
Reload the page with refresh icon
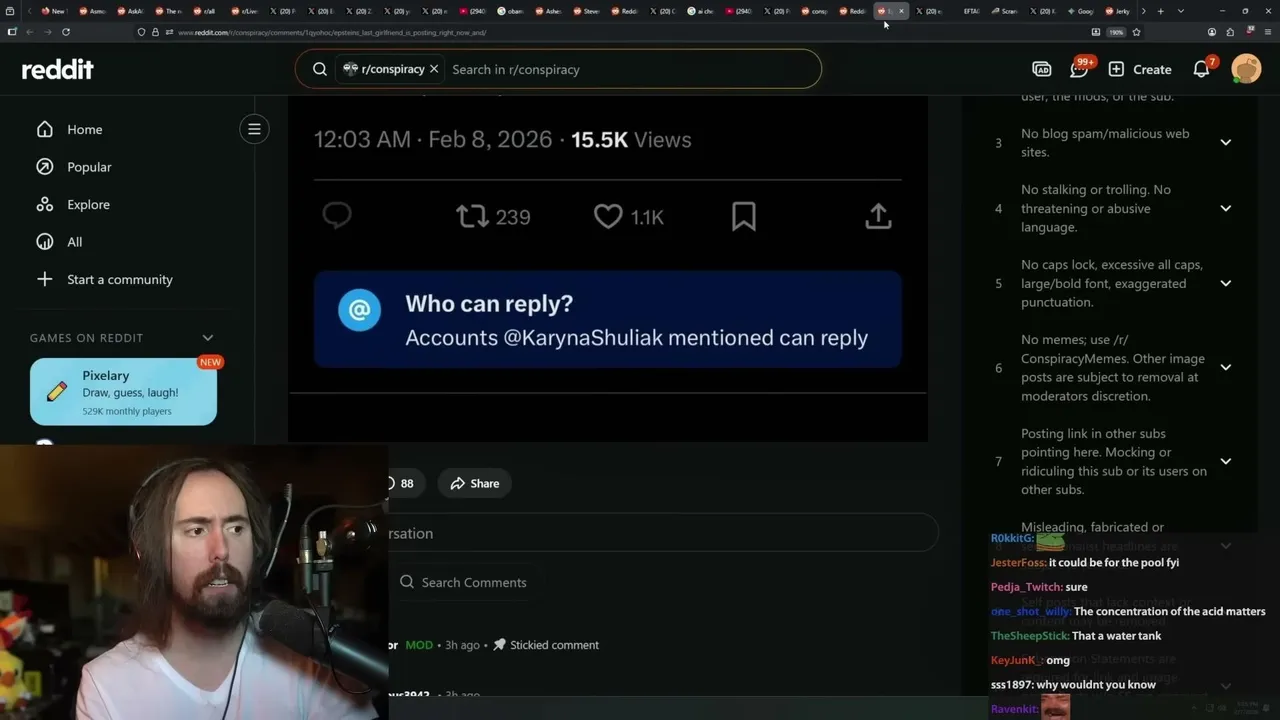[66, 32]
